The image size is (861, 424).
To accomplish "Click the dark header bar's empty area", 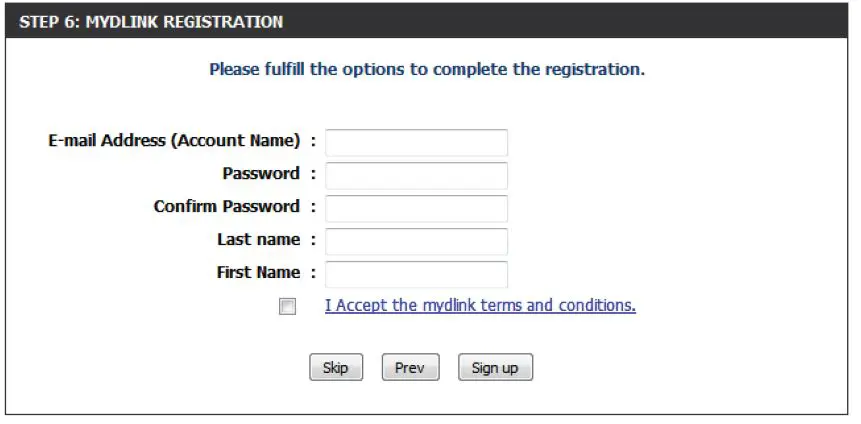I will coord(600,21).
